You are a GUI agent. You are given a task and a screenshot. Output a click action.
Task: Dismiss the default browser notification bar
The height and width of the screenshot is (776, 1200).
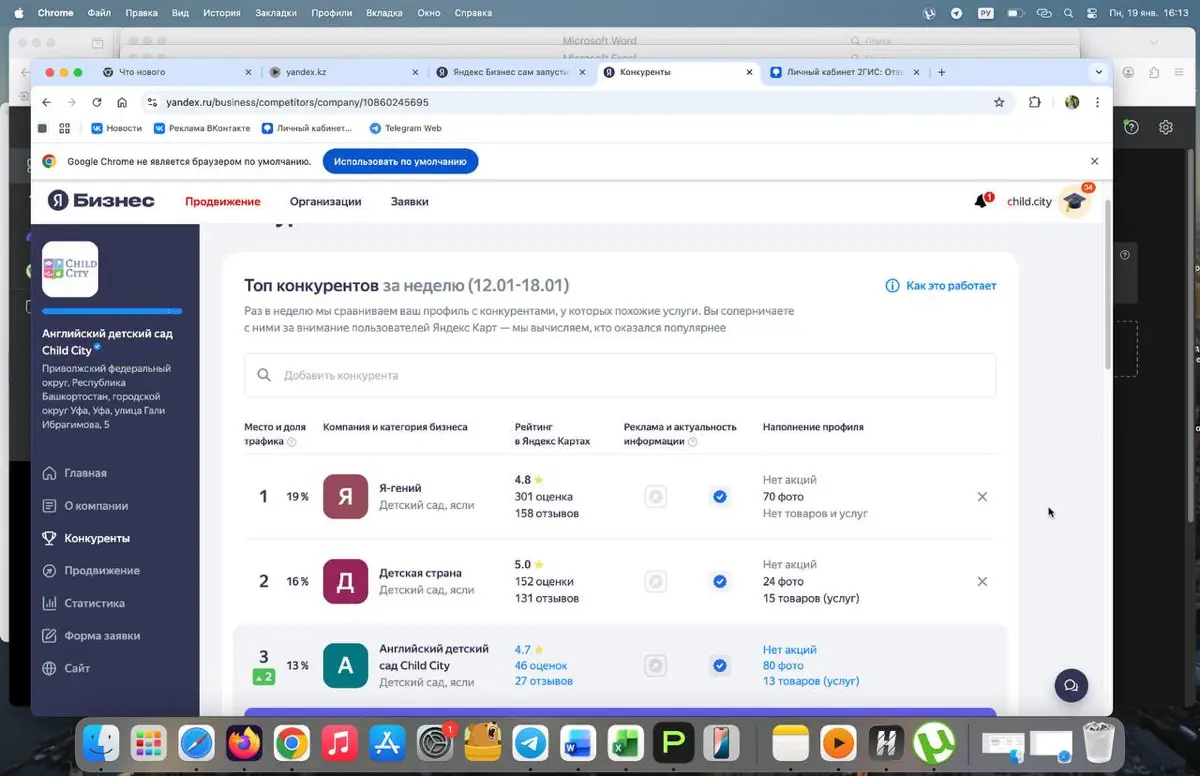click(1094, 161)
